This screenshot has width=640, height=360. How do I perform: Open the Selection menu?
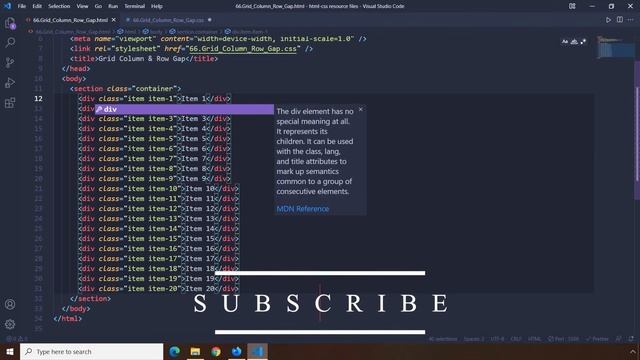tap(59, 6)
